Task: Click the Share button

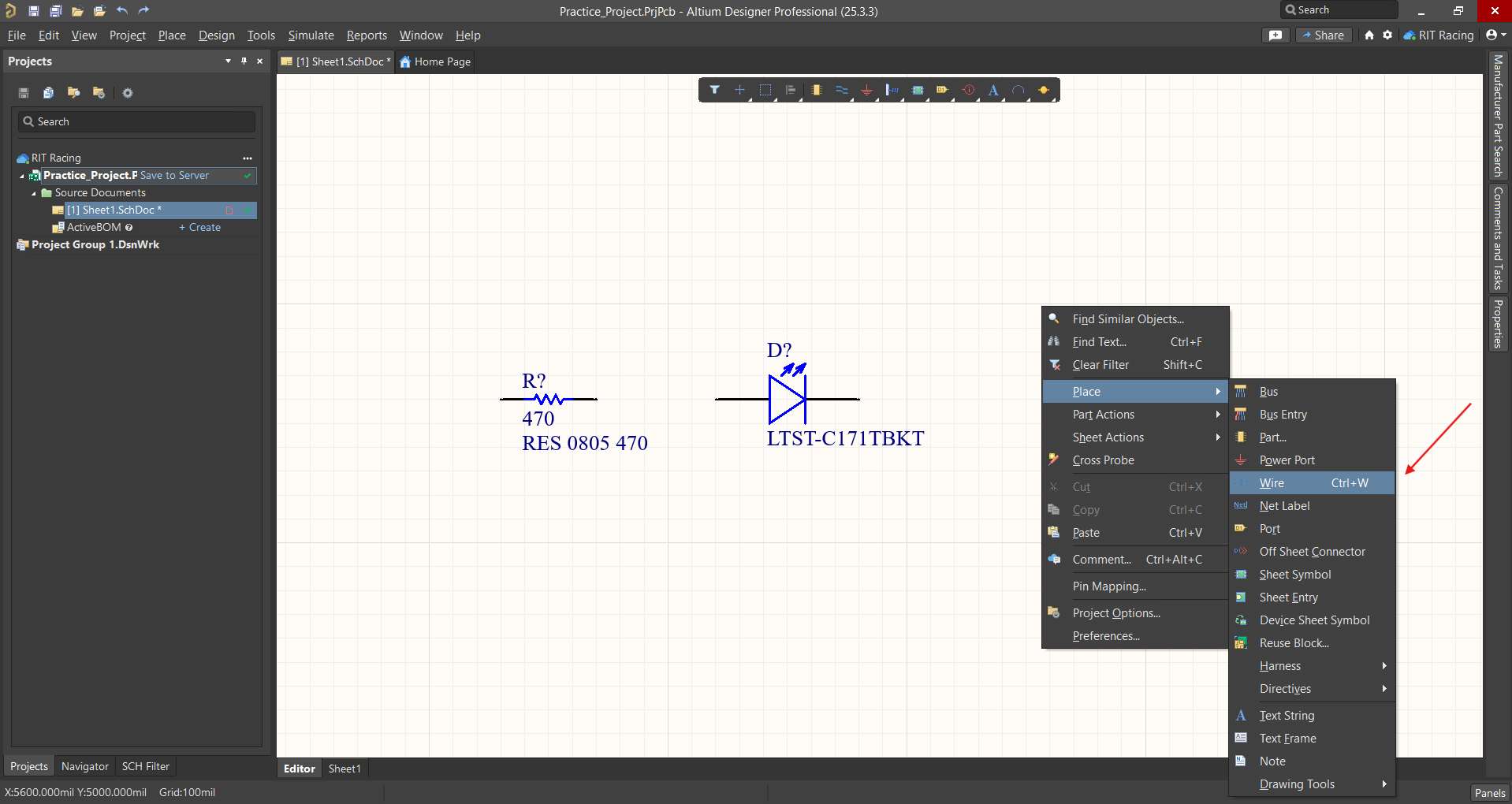Action: tap(1324, 35)
